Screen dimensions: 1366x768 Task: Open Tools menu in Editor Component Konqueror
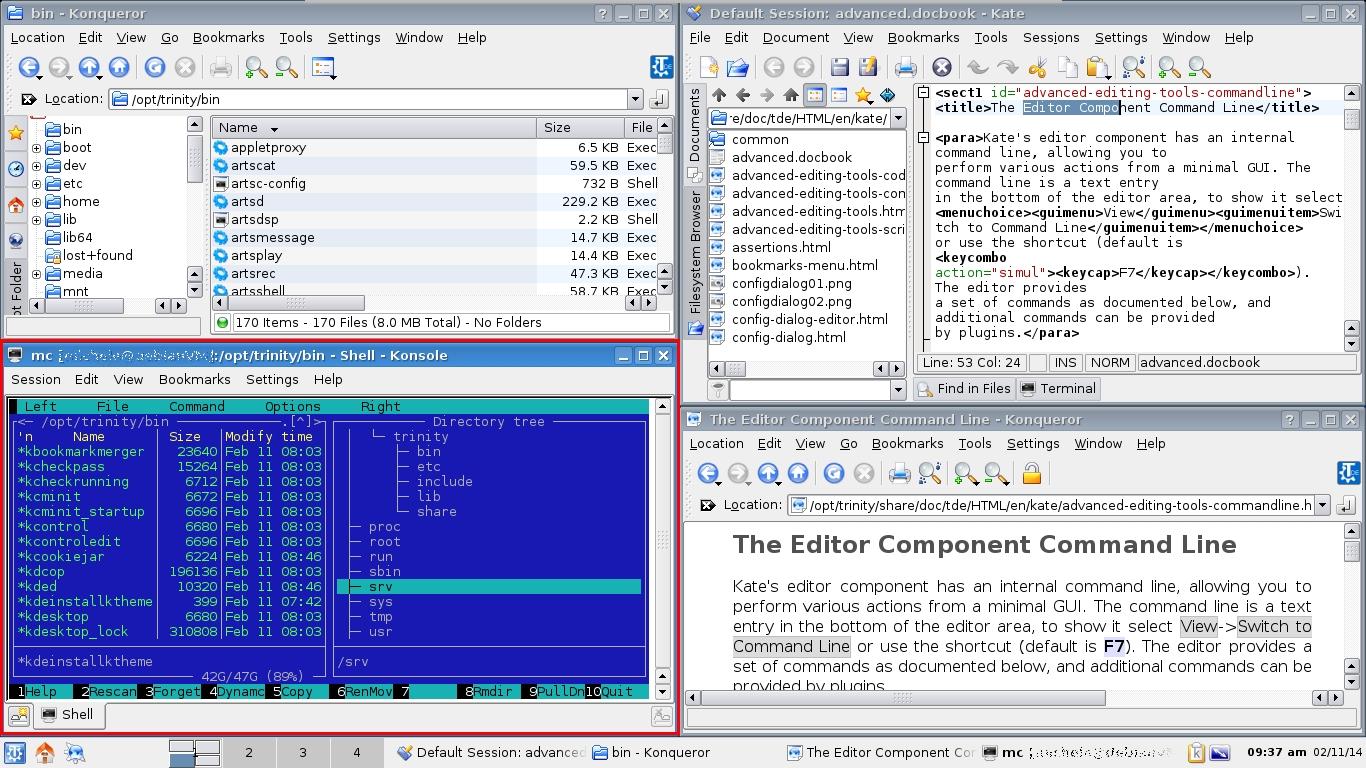coord(974,443)
